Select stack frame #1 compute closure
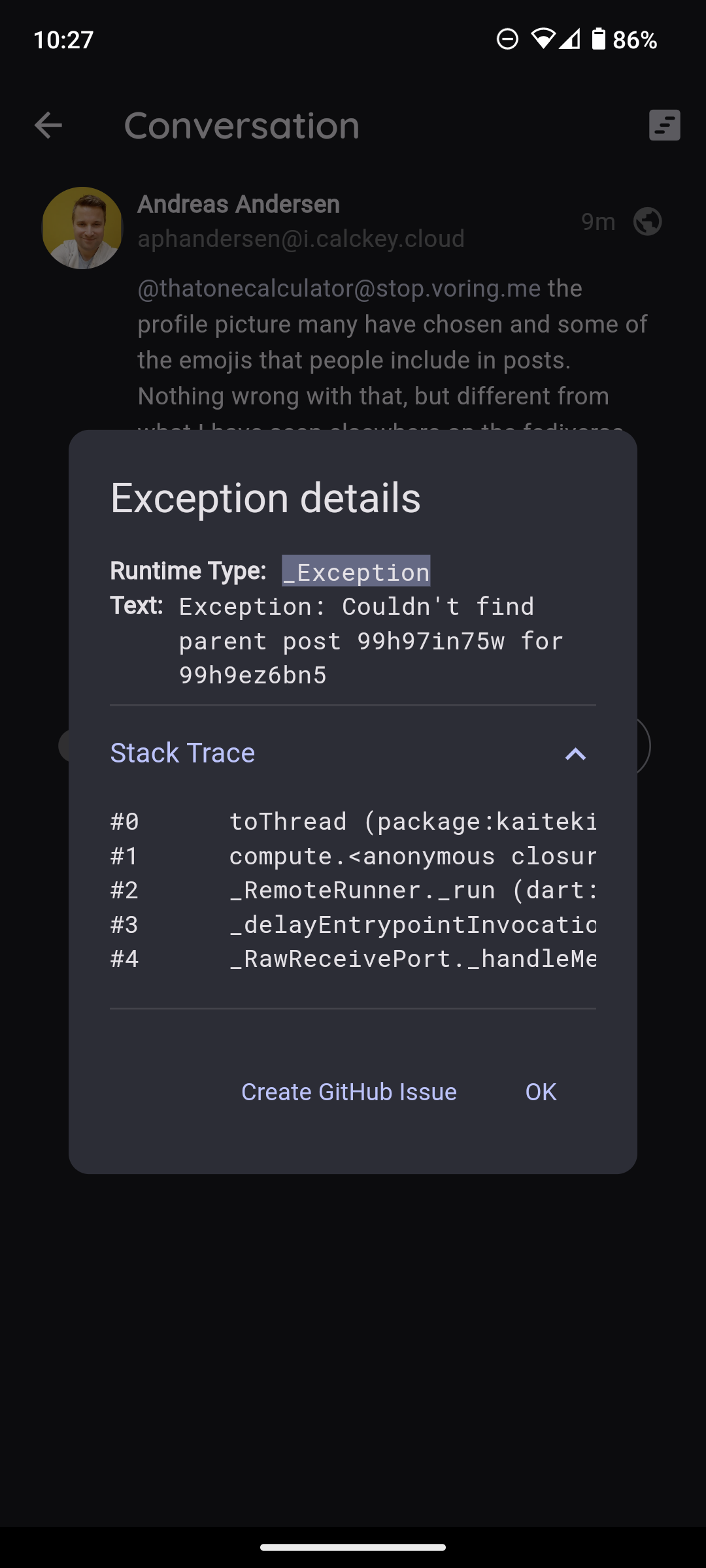Image resolution: width=706 pixels, height=1568 pixels. 353,856
